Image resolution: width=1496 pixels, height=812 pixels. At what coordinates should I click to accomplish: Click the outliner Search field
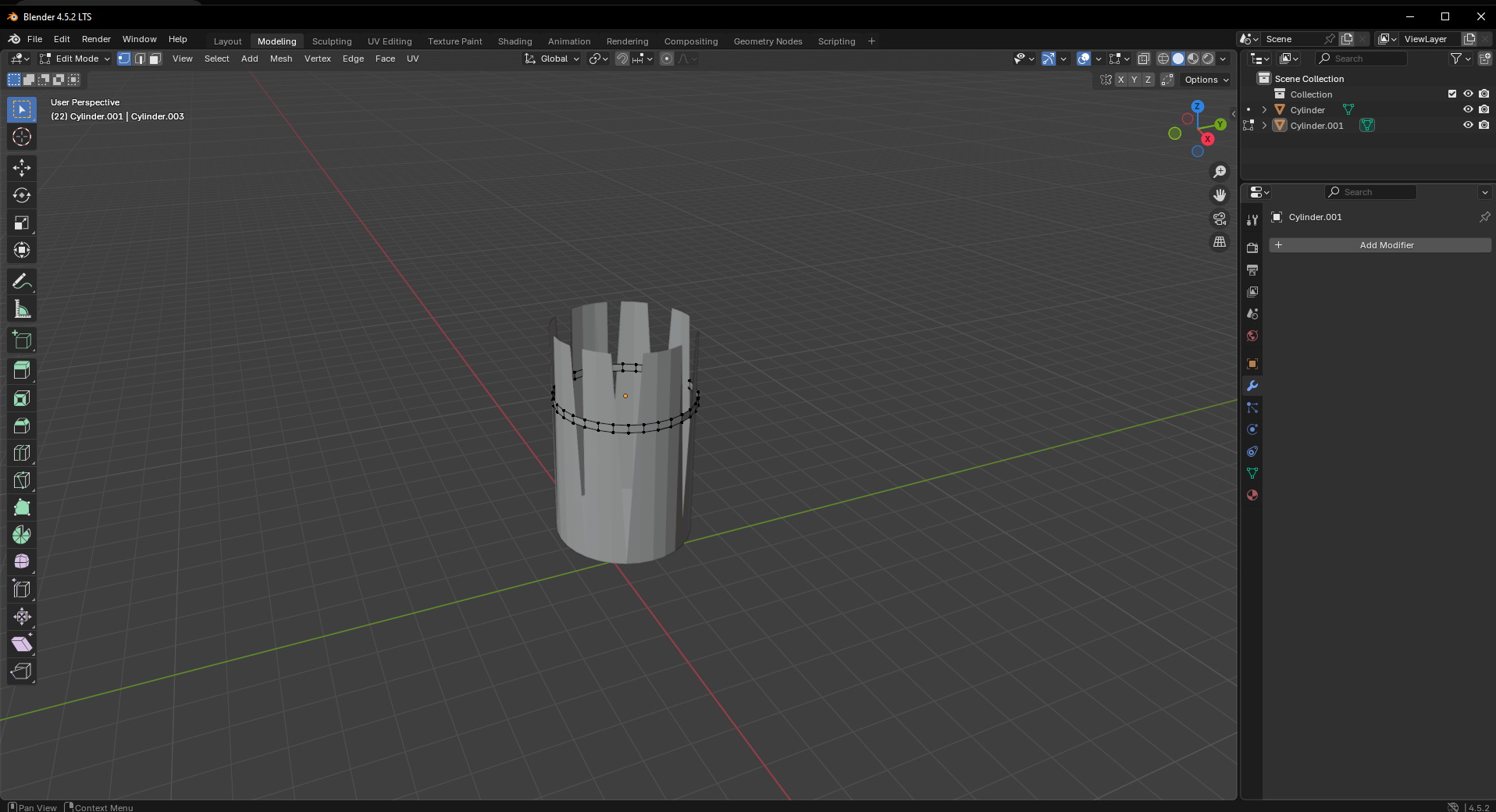coord(1361,59)
